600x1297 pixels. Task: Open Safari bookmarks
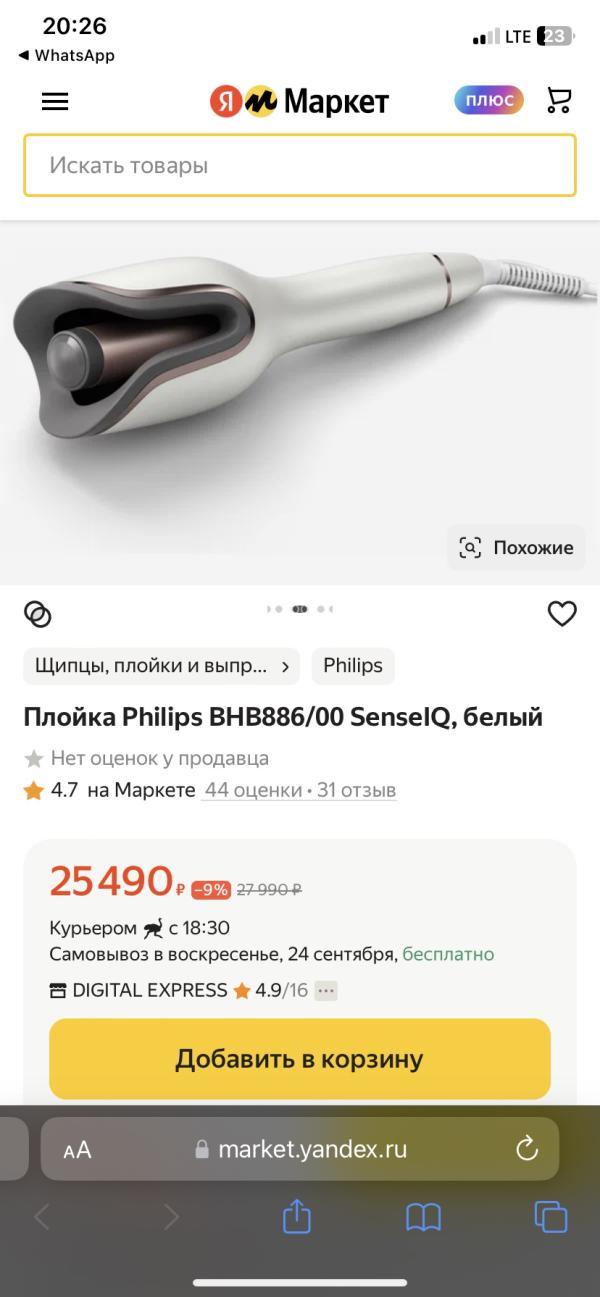coord(423,1217)
